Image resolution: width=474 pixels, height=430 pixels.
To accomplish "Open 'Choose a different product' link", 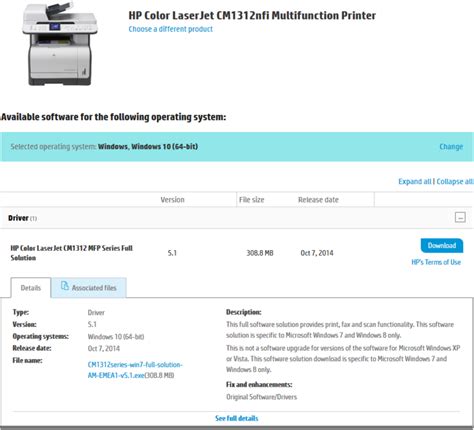I will [x=171, y=29].
